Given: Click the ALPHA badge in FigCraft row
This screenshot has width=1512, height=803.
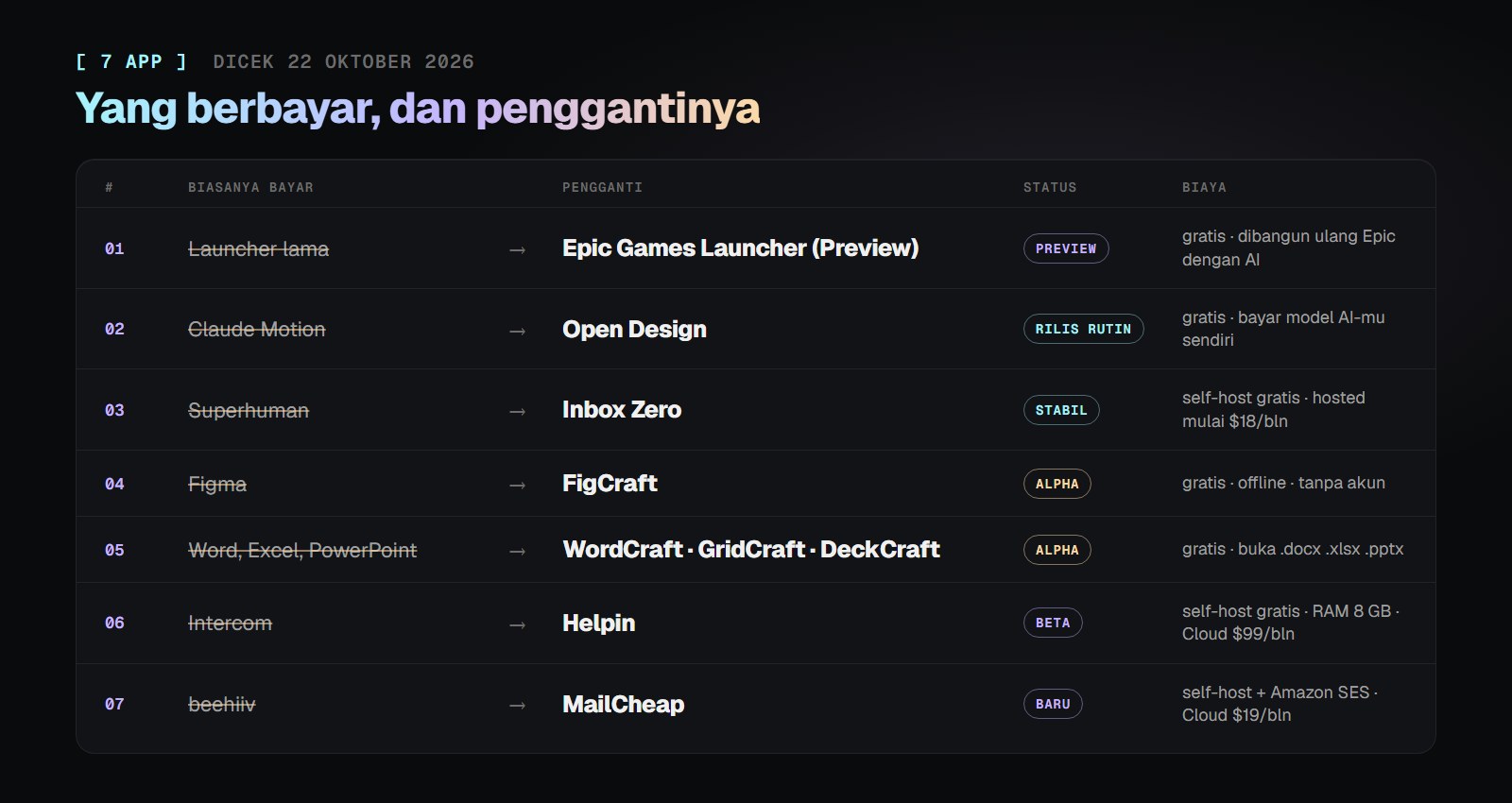Looking at the screenshot, I should click(x=1057, y=484).
